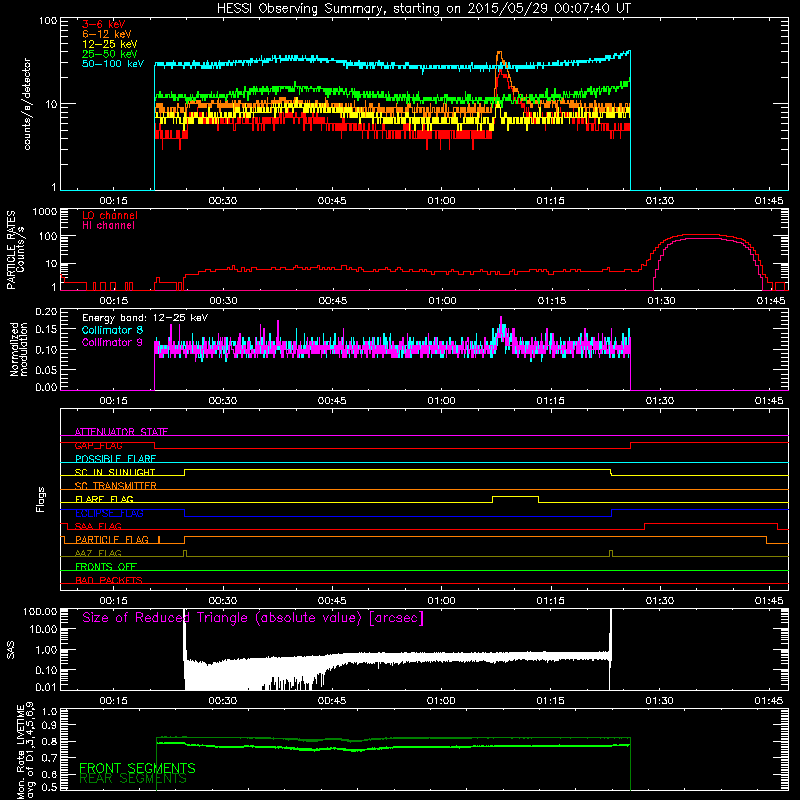Click the HI channel legend label
The width and height of the screenshot is (800, 800).
(108, 226)
